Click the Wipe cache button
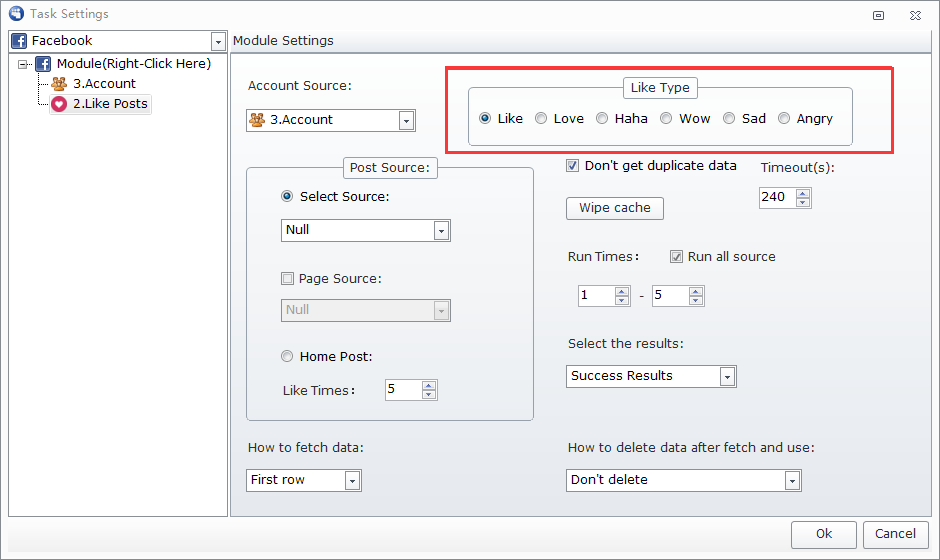Screen dimensions: 940x560 [614, 208]
